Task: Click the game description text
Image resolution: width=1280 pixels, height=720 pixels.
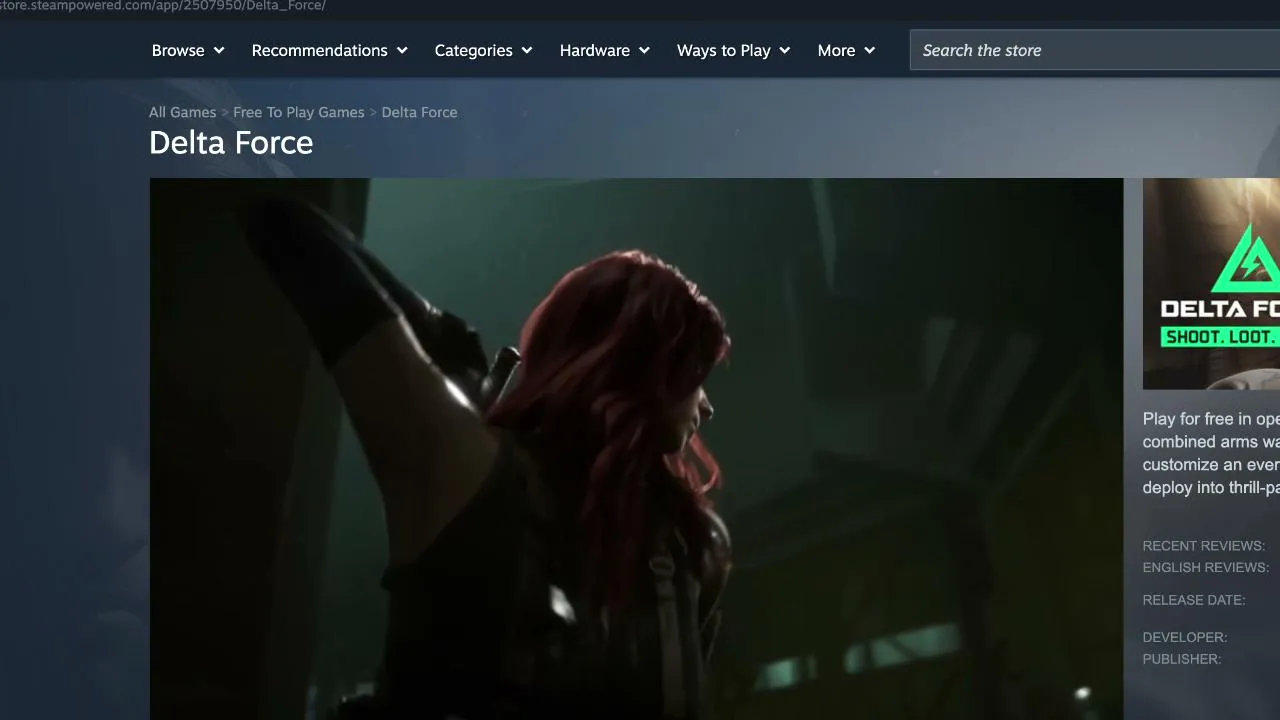Action: (x=1211, y=453)
